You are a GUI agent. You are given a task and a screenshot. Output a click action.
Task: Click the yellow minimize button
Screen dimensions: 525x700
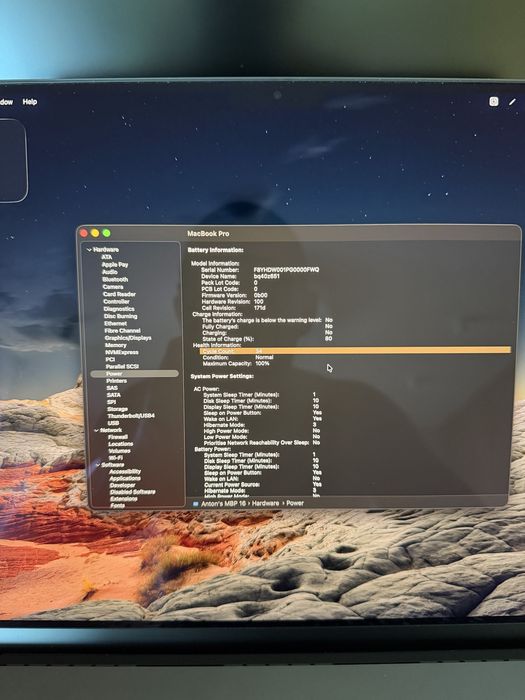click(95, 233)
